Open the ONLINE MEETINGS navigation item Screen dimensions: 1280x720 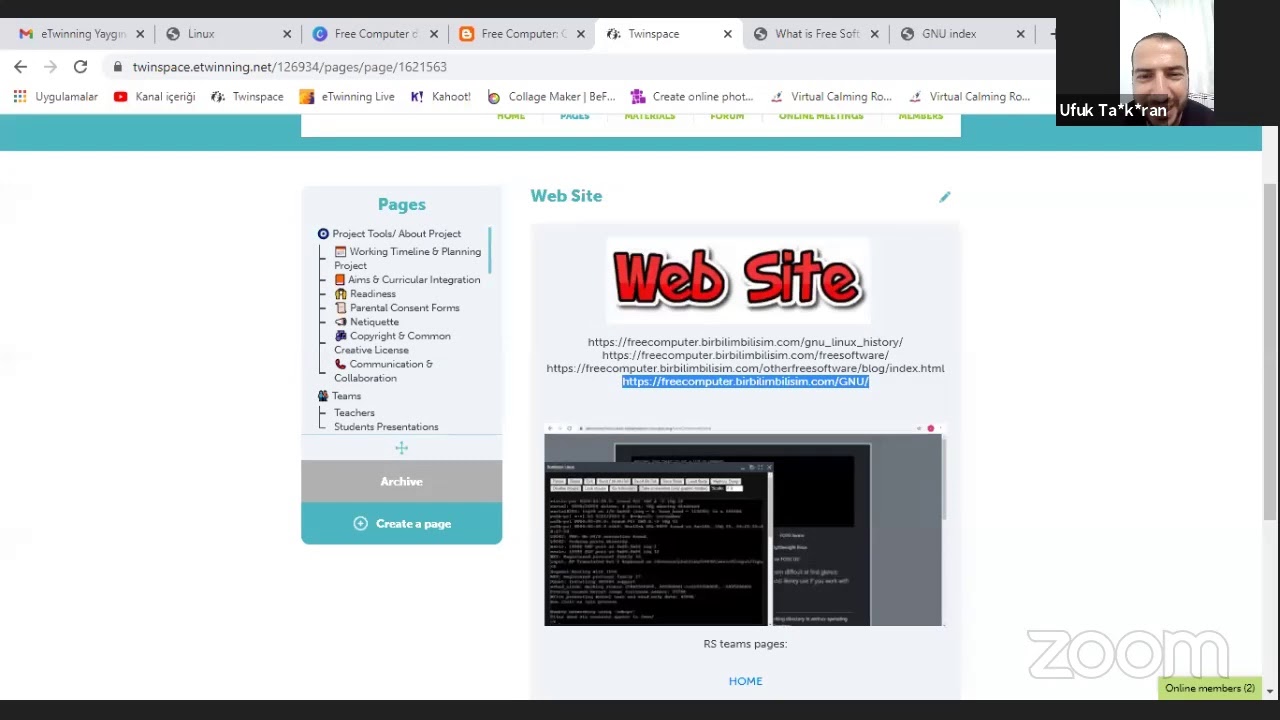point(821,117)
